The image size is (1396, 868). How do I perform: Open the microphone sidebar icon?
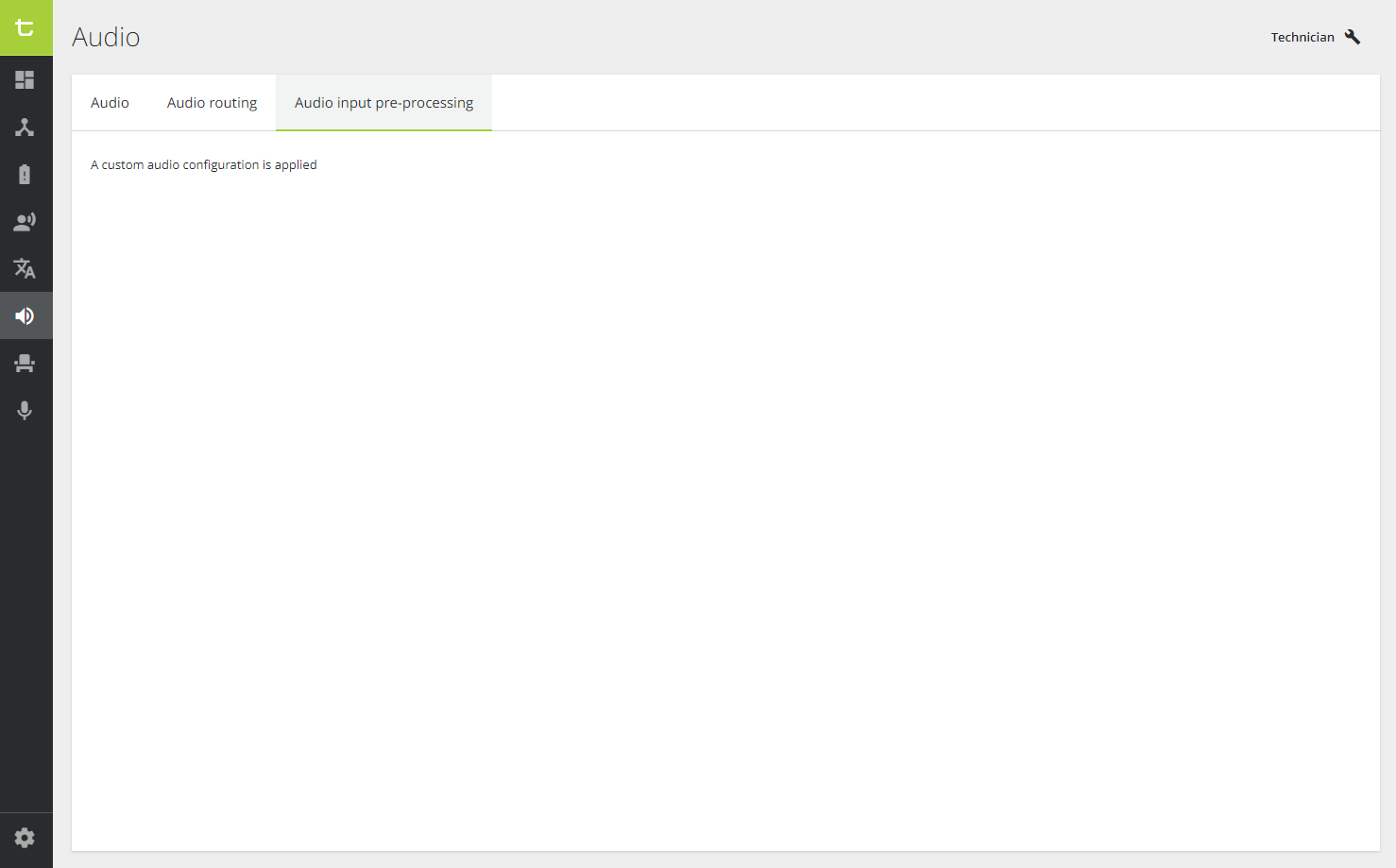26,411
